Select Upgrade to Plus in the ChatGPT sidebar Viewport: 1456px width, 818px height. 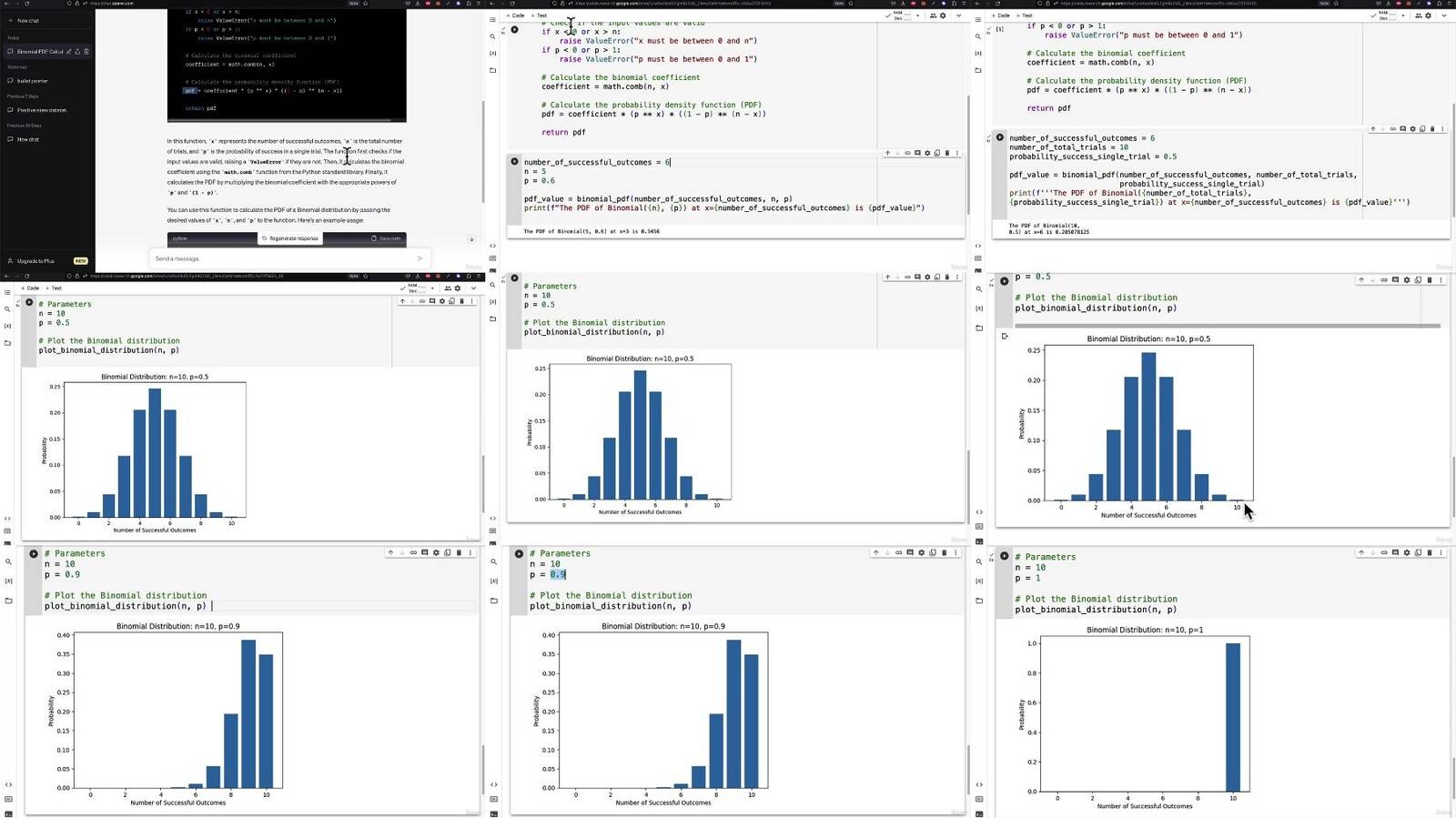[35, 261]
